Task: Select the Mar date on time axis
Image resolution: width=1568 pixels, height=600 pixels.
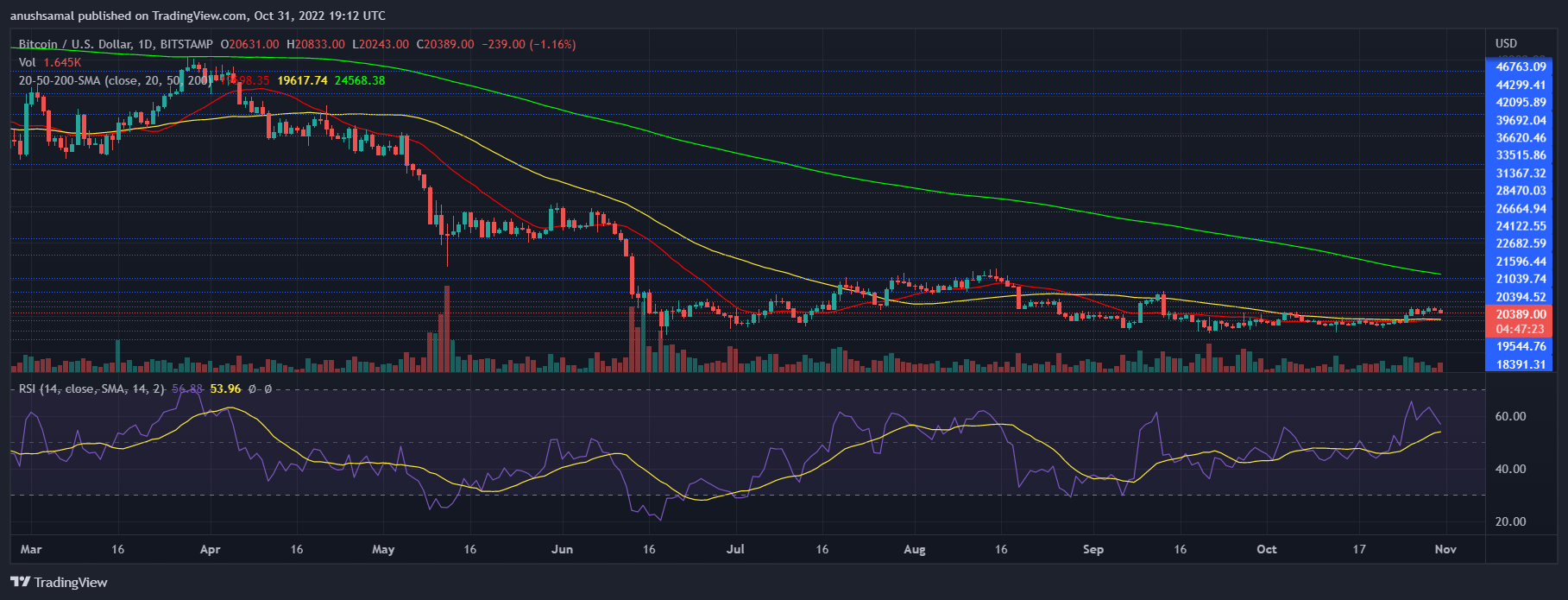Action: [x=31, y=549]
